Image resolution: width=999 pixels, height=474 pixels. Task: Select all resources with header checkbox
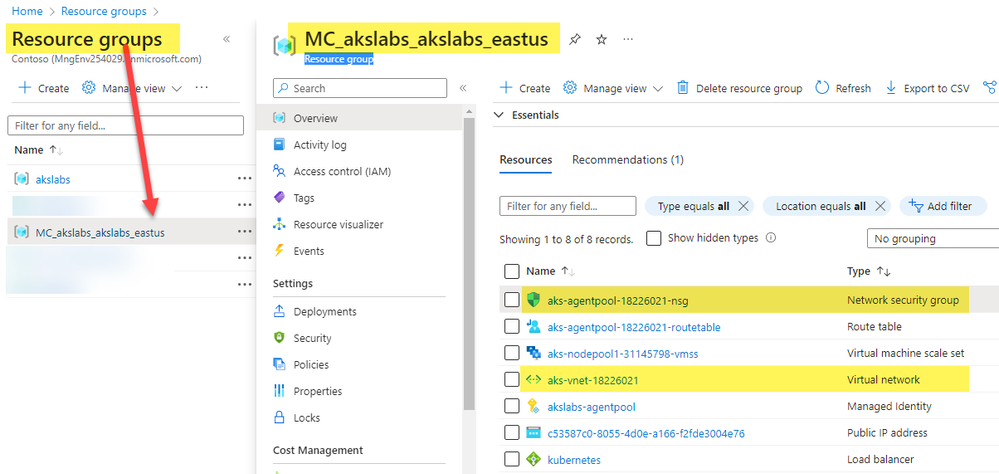(512, 271)
